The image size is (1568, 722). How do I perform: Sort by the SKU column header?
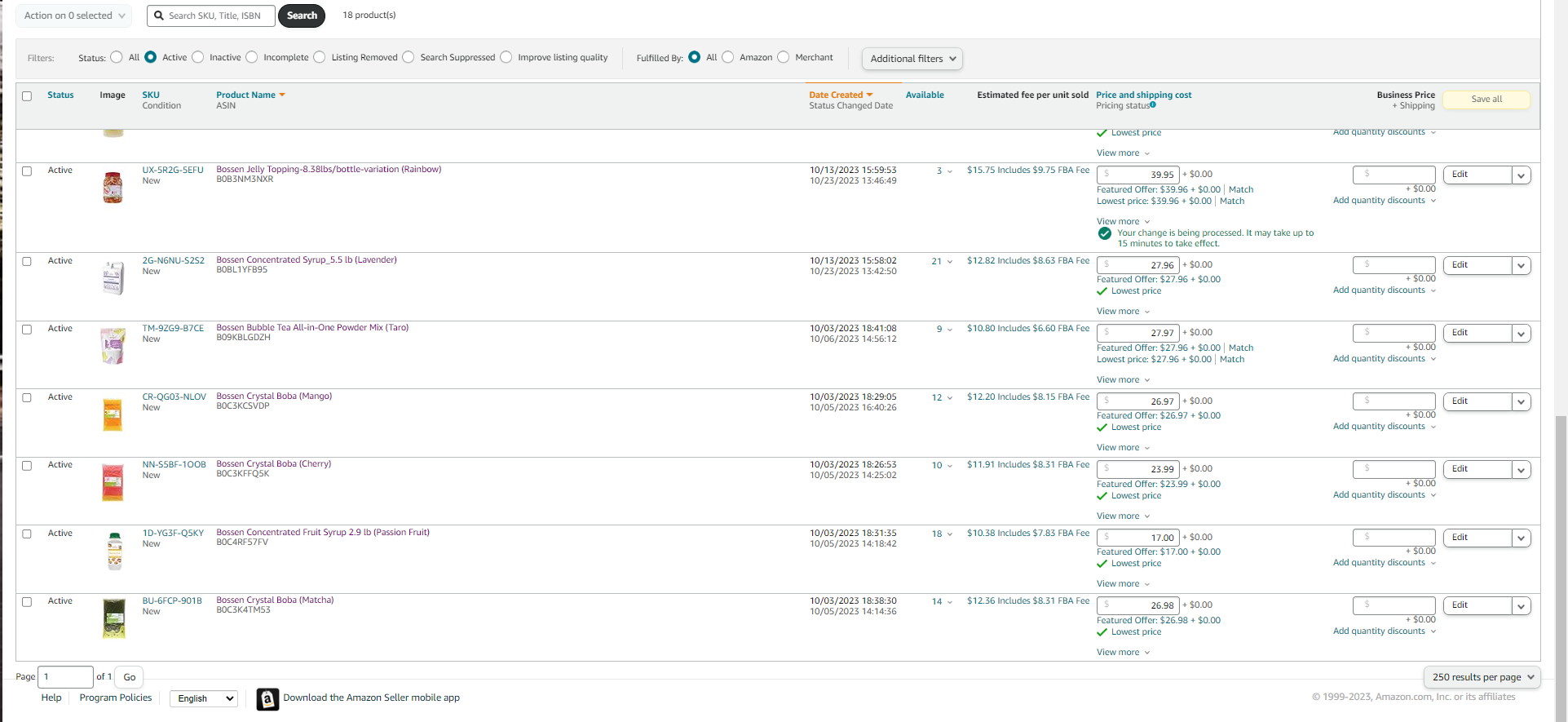pos(151,95)
